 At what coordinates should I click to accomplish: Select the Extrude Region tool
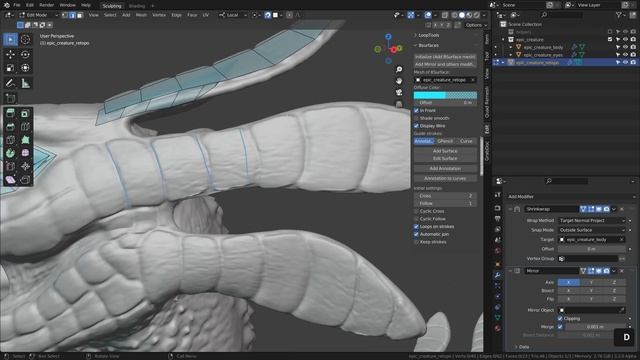coord(11,113)
